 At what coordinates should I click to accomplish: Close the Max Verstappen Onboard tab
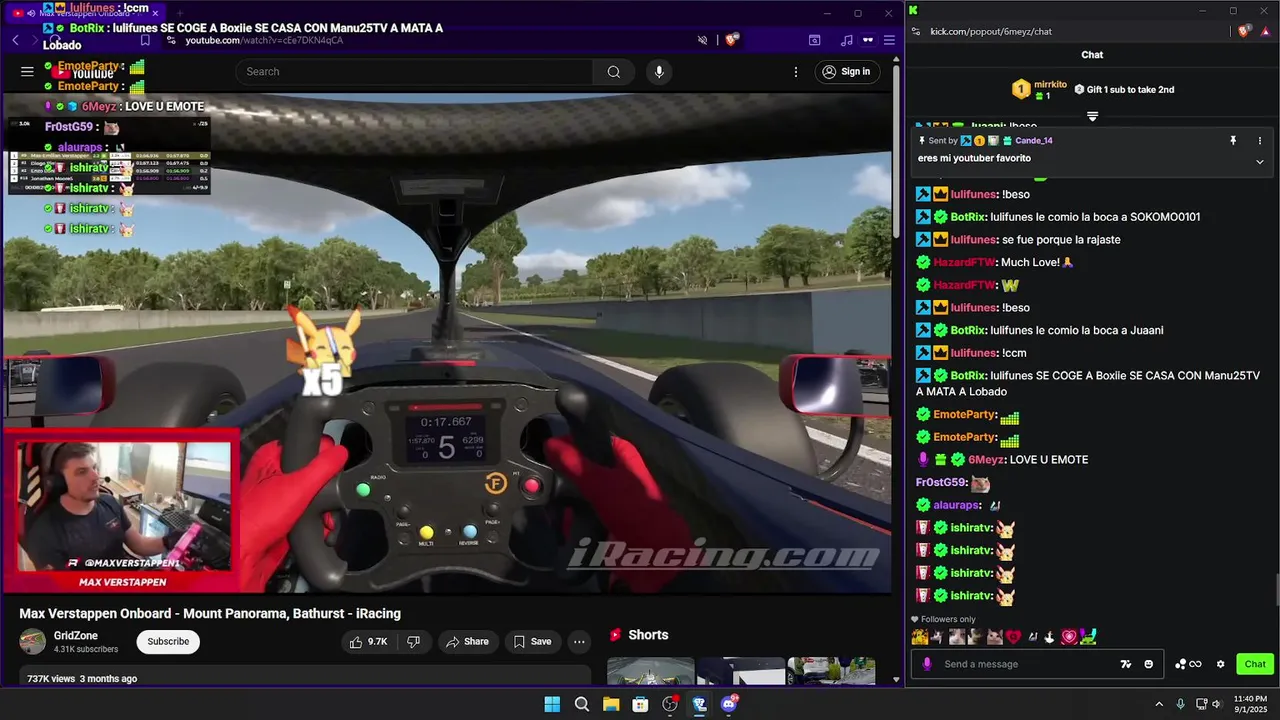click(155, 13)
